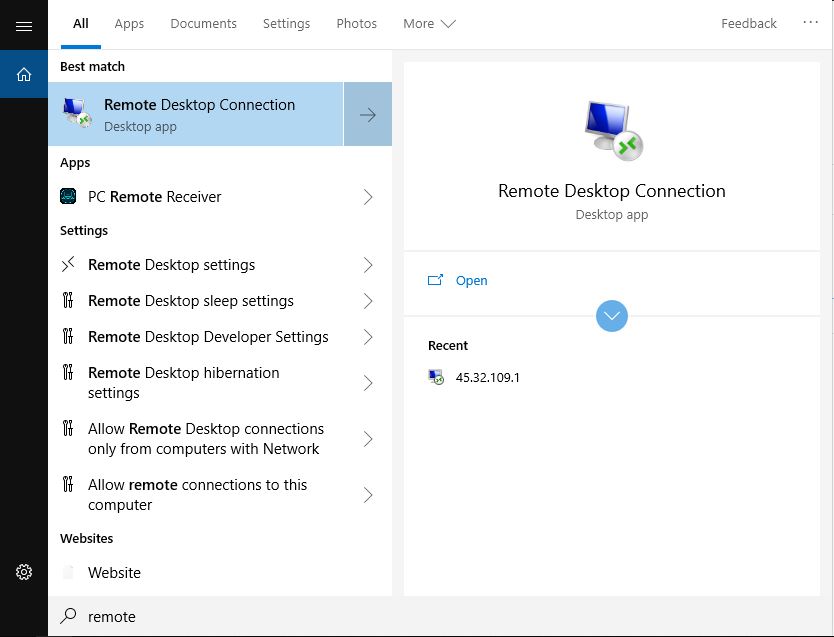The height and width of the screenshot is (637, 834).
Task: Expand the Remote Desktop hibernation settings chevron
Action: (x=368, y=383)
